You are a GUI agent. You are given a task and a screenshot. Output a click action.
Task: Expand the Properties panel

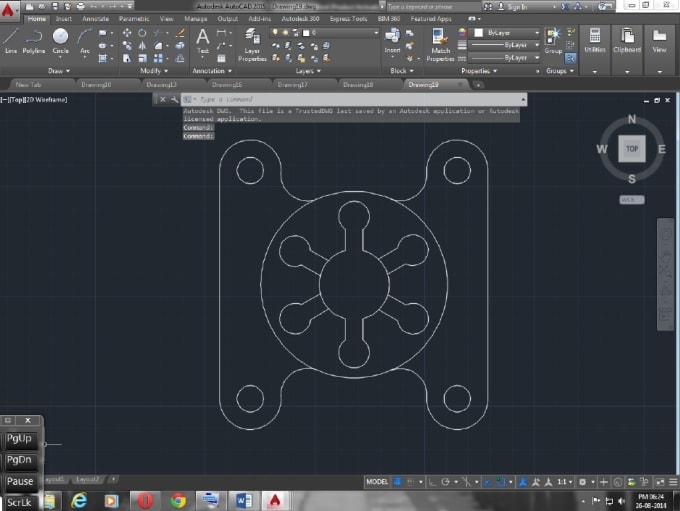point(479,71)
